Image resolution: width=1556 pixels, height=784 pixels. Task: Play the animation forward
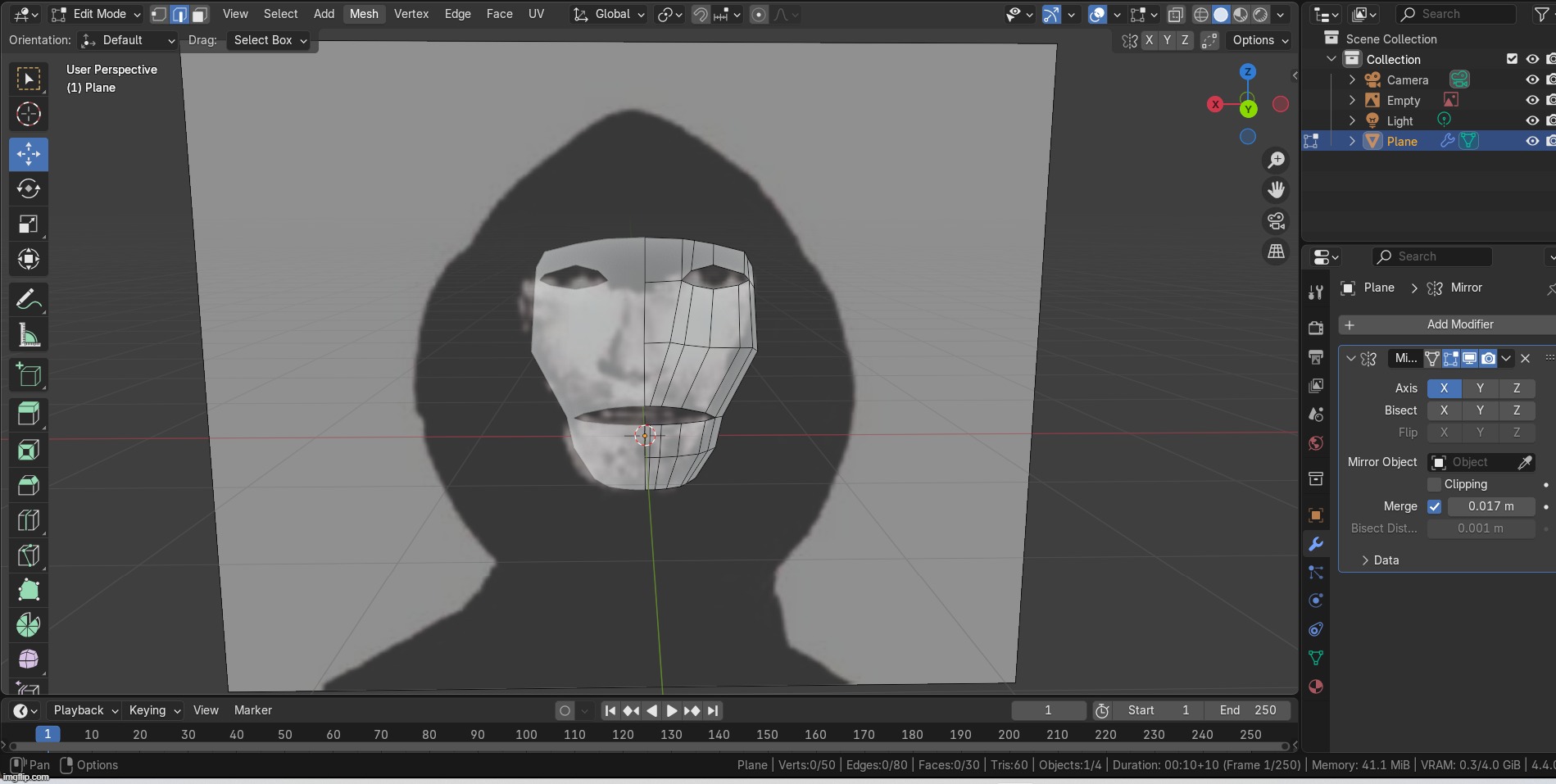(671, 711)
